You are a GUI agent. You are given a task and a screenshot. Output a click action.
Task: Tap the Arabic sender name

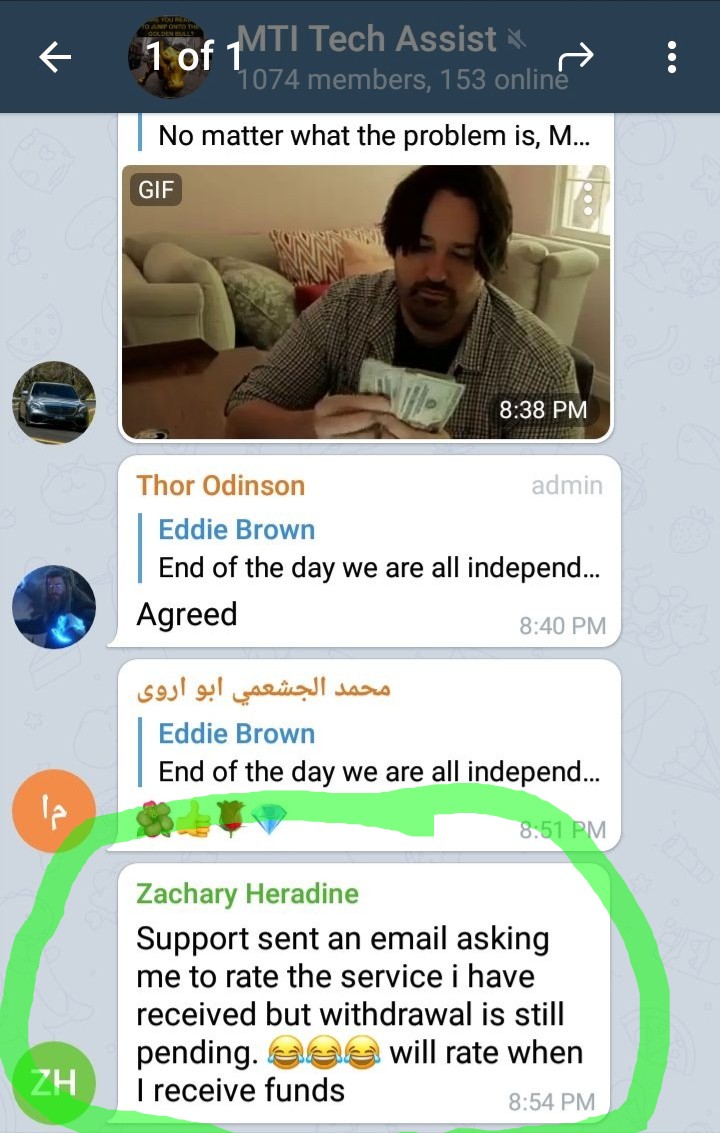[264, 689]
